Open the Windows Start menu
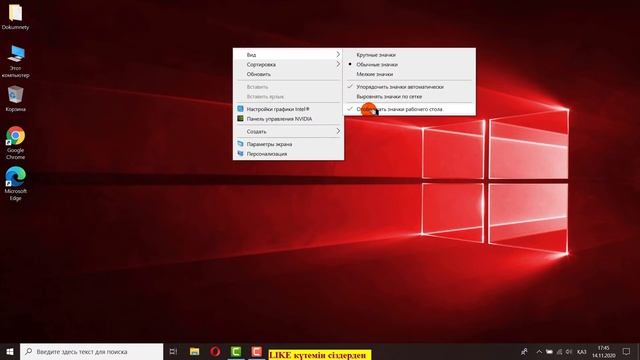The height and width of the screenshot is (360, 640). coord(10,351)
